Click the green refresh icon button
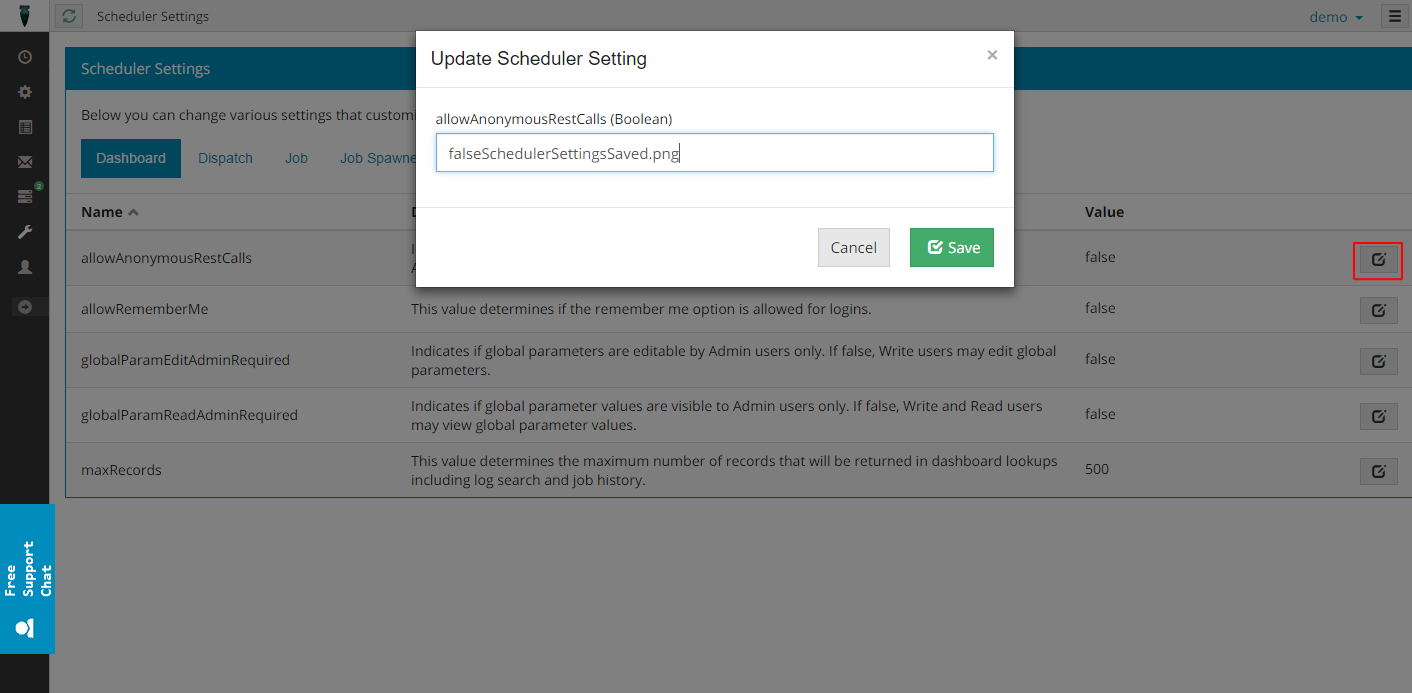 pos(69,16)
